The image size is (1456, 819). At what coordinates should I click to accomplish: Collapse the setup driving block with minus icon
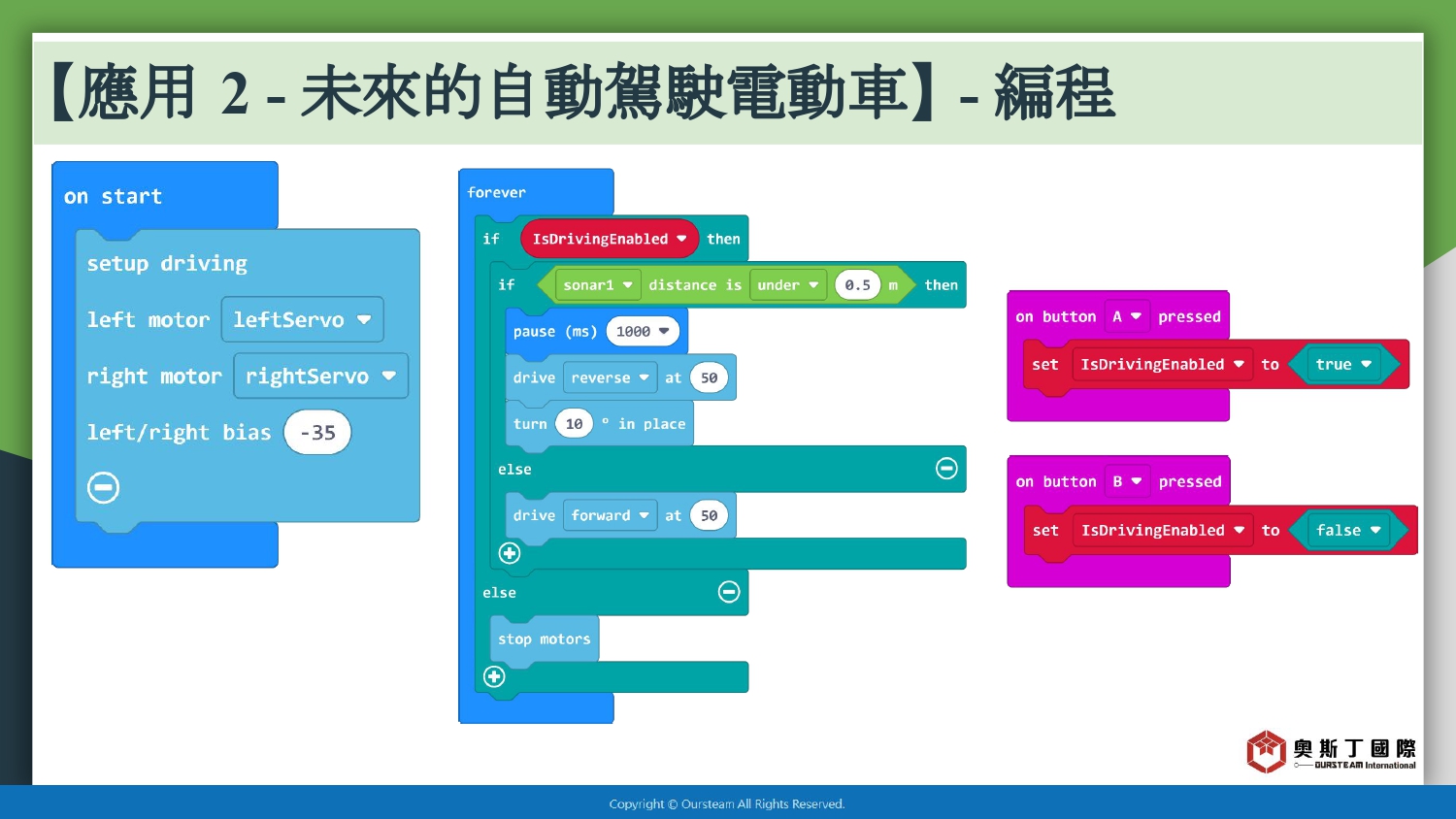[103, 487]
